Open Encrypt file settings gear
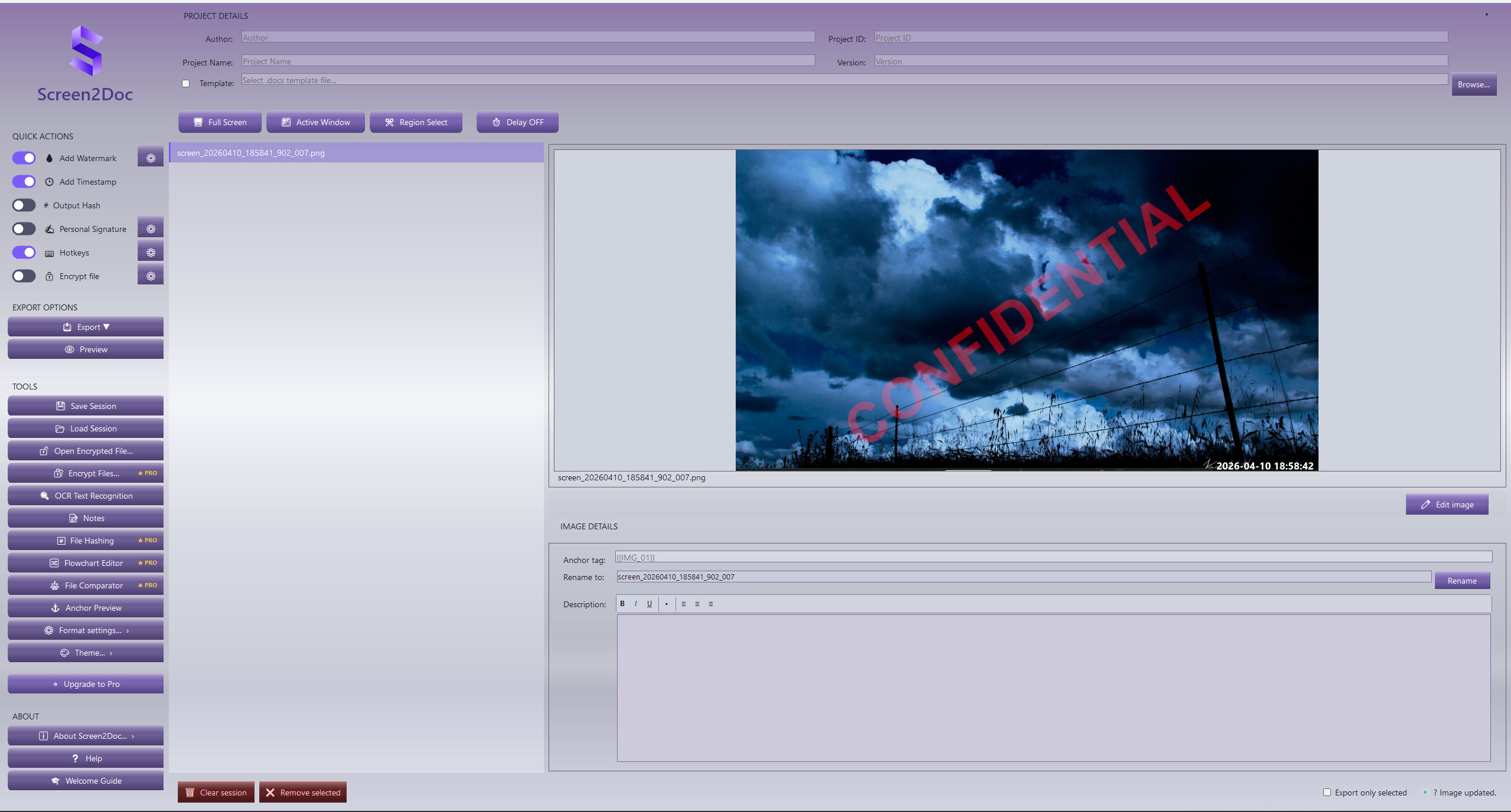This screenshot has height=812, width=1511. [x=151, y=276]
